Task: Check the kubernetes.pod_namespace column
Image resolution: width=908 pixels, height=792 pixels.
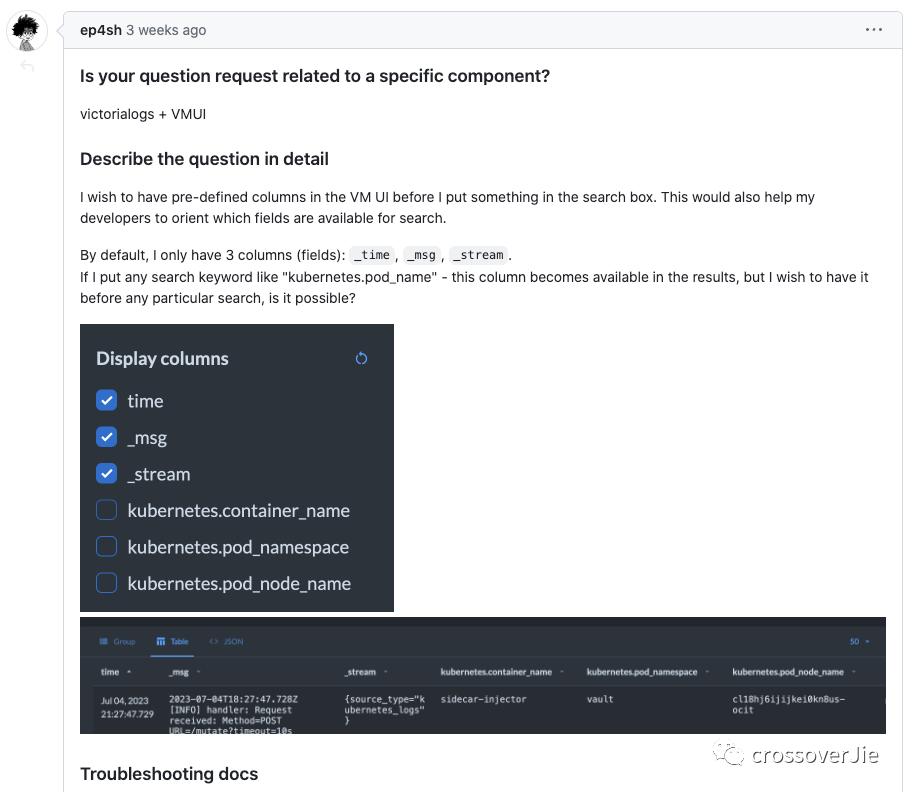Action: pos(106,546)
